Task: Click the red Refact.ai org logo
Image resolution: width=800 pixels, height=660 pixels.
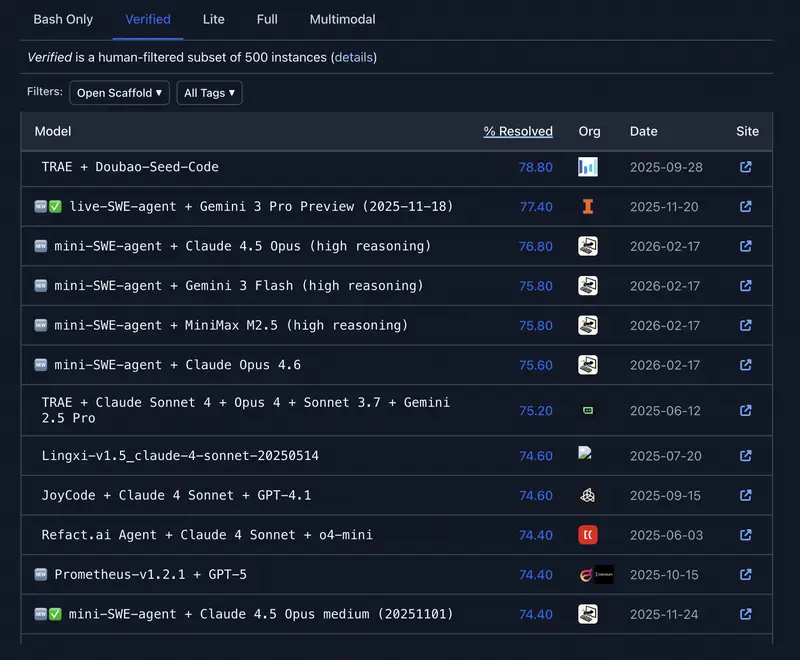Action: (588, 535)
